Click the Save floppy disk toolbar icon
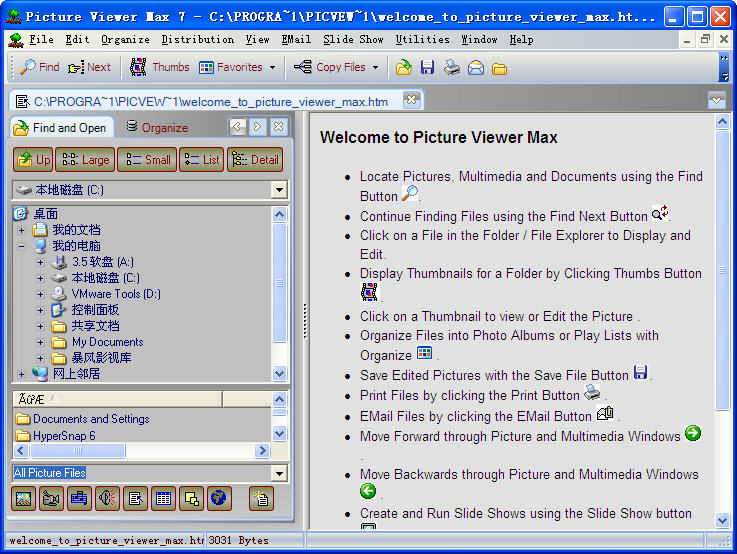 point(427,68)
